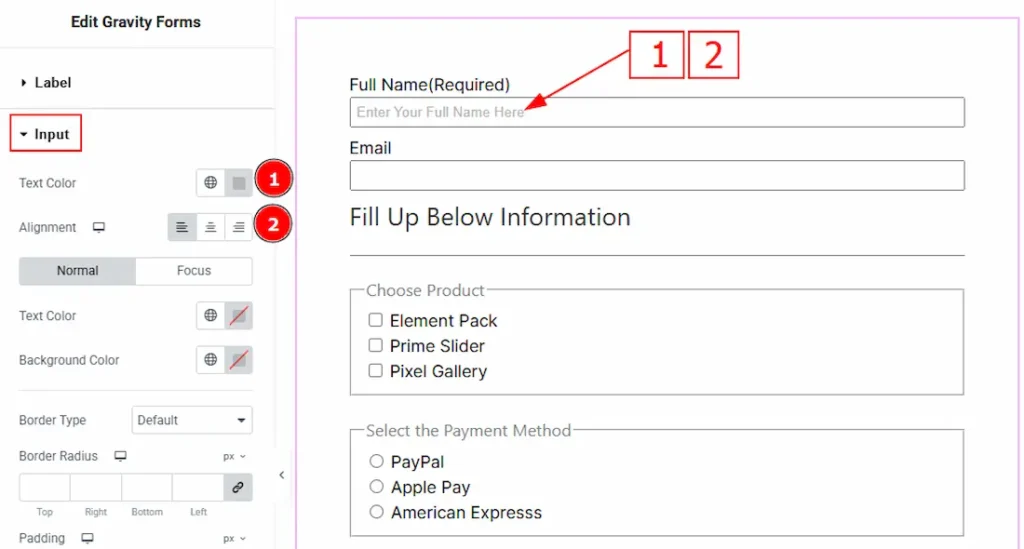The image size is (1024, 549).
Task: Switch to the Normal tab
Action: pyautogui.click(x=77, y=271)
